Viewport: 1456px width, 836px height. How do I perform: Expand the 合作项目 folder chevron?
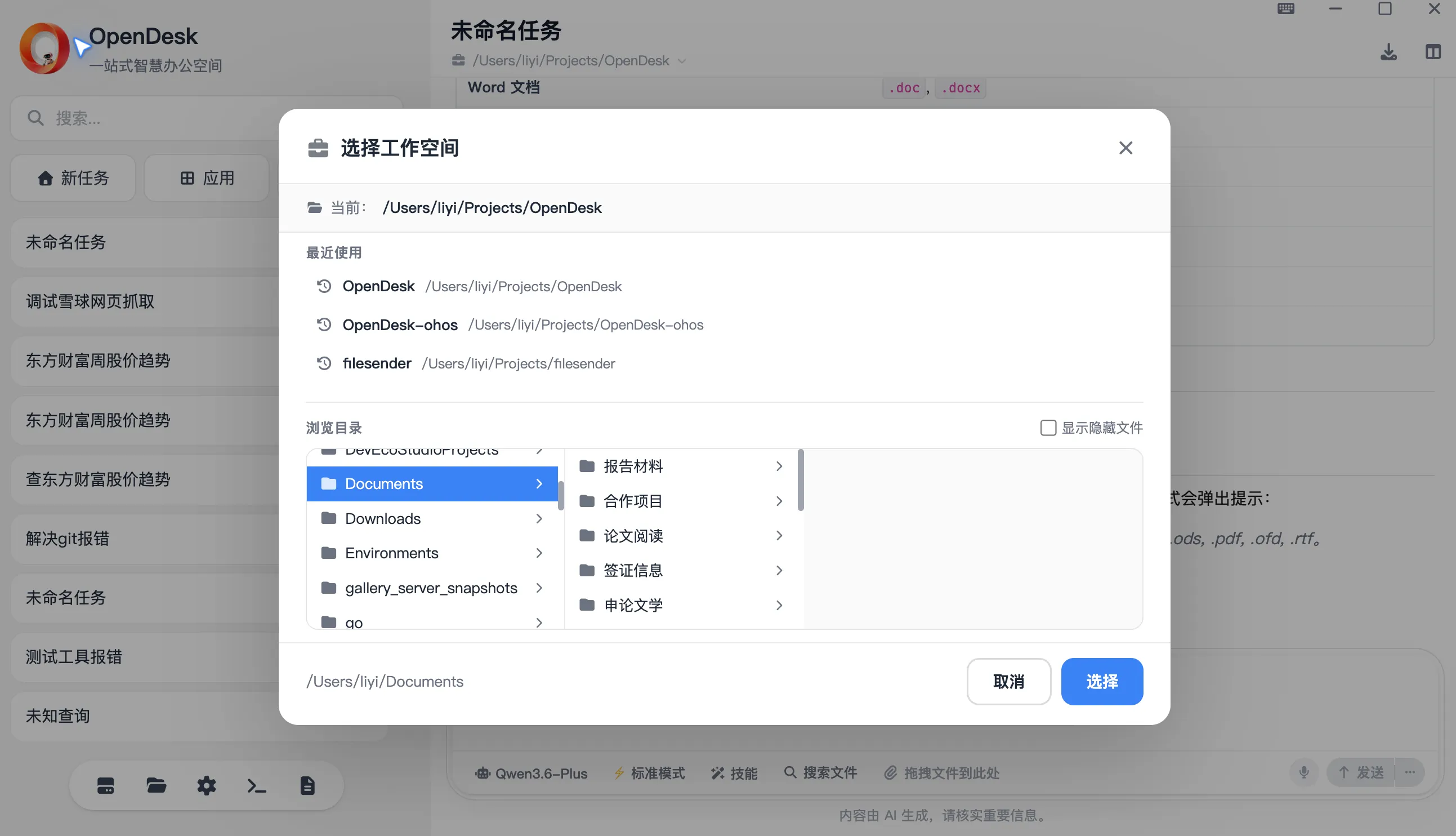779,501
